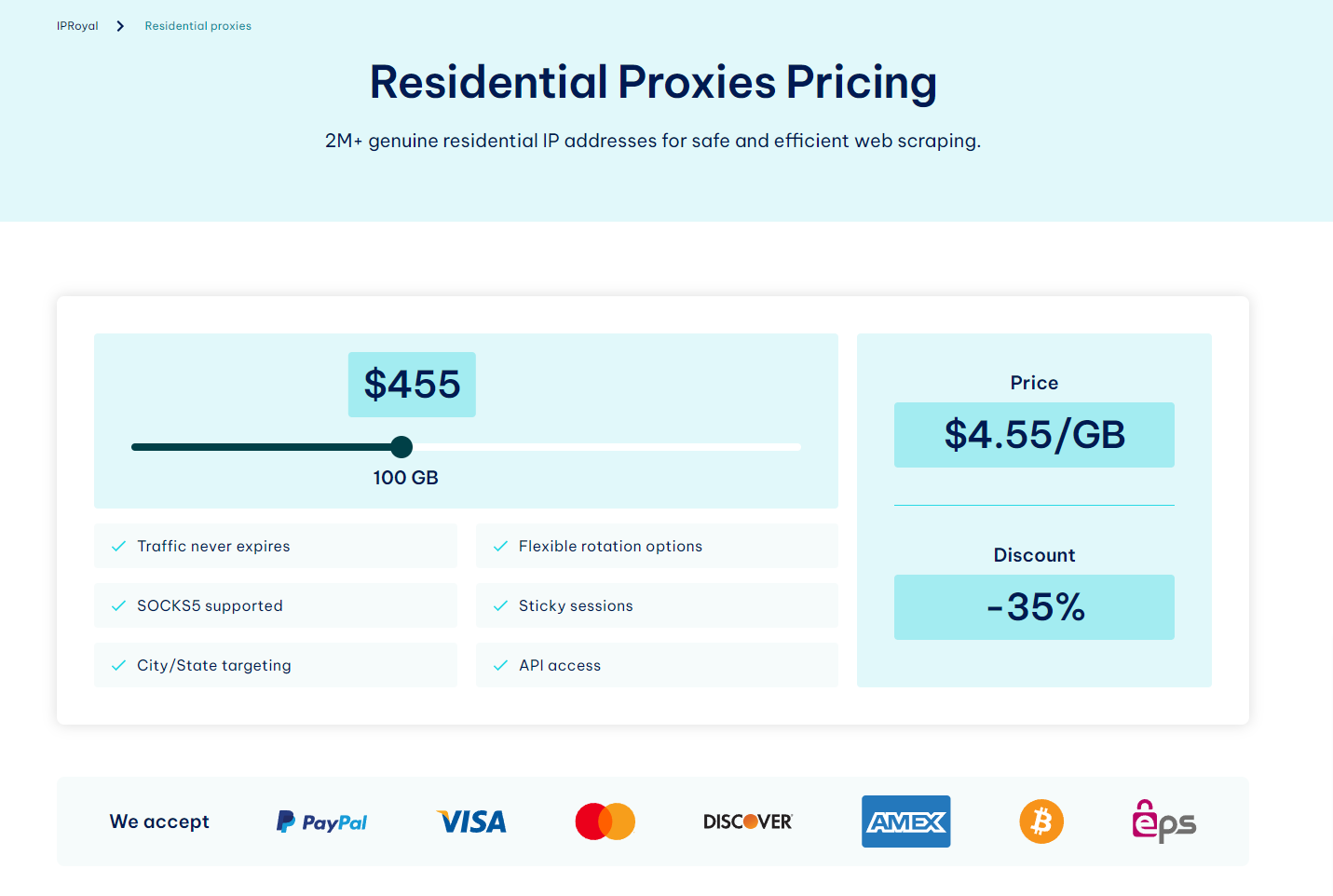Click the SOCKS5 supported checkmark
Viewport: 1333px width, 896px height.
coord(119,606)
